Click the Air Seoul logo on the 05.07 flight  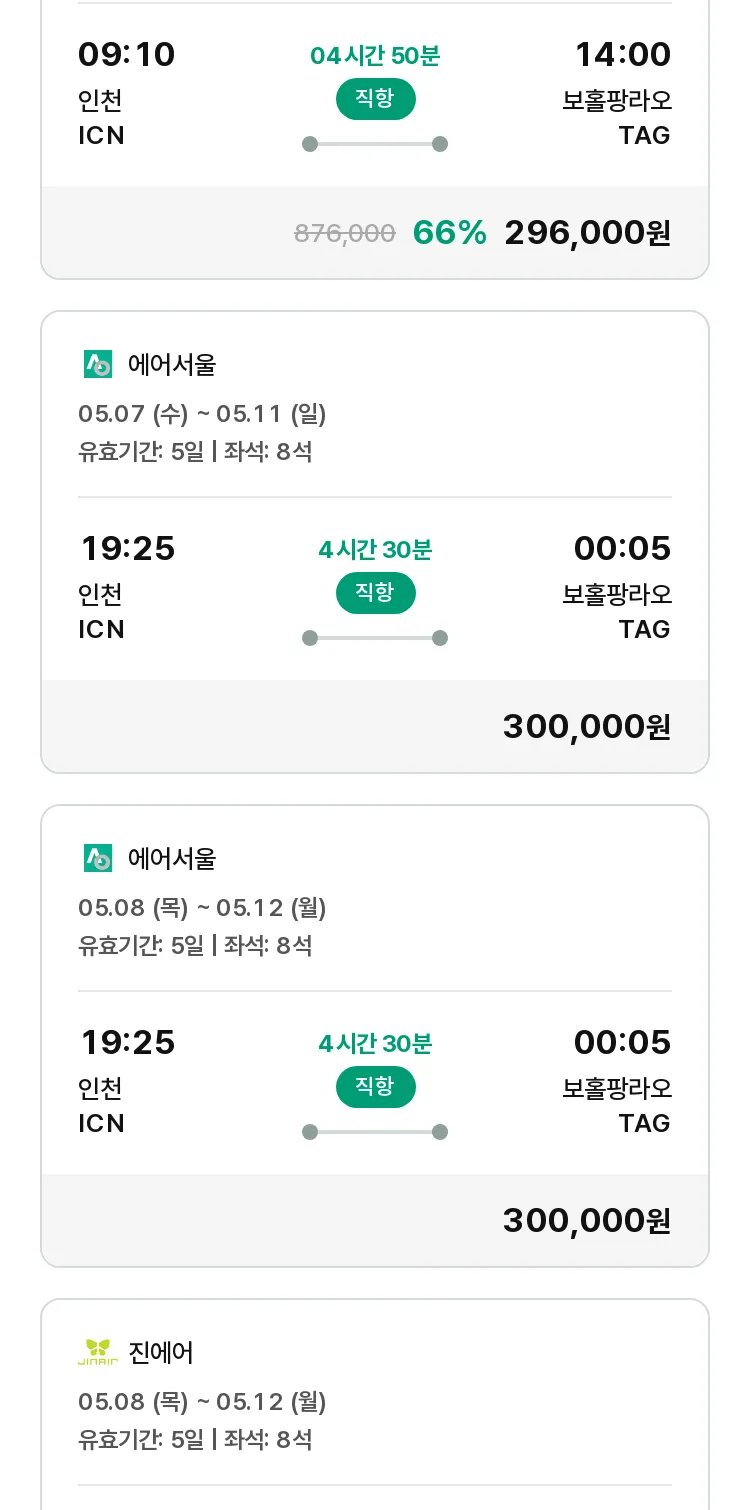coord(98,365)
